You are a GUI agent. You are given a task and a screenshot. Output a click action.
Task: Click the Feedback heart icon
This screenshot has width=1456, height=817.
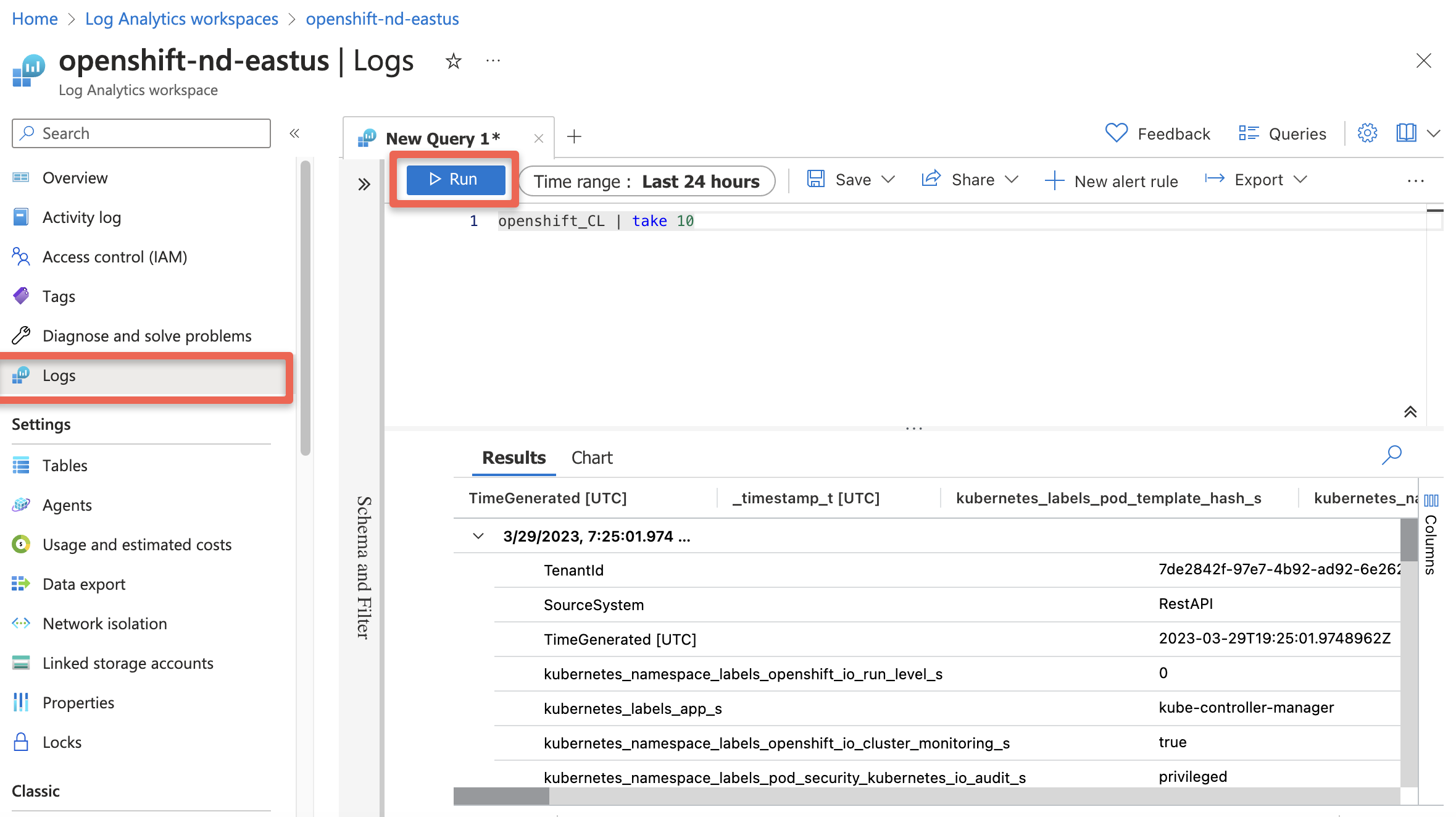click(1117, 133)
